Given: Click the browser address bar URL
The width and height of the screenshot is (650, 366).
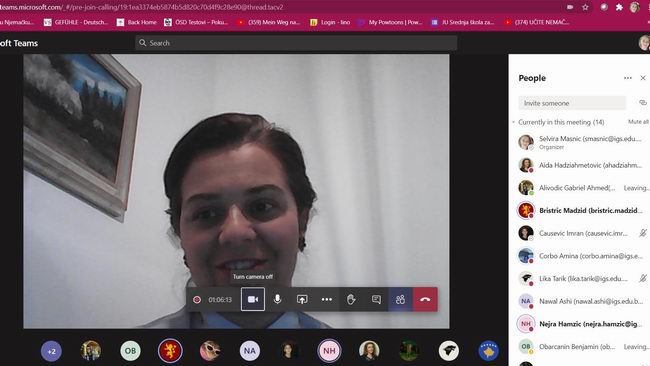Looking at the screenshot, I should 141,7.
